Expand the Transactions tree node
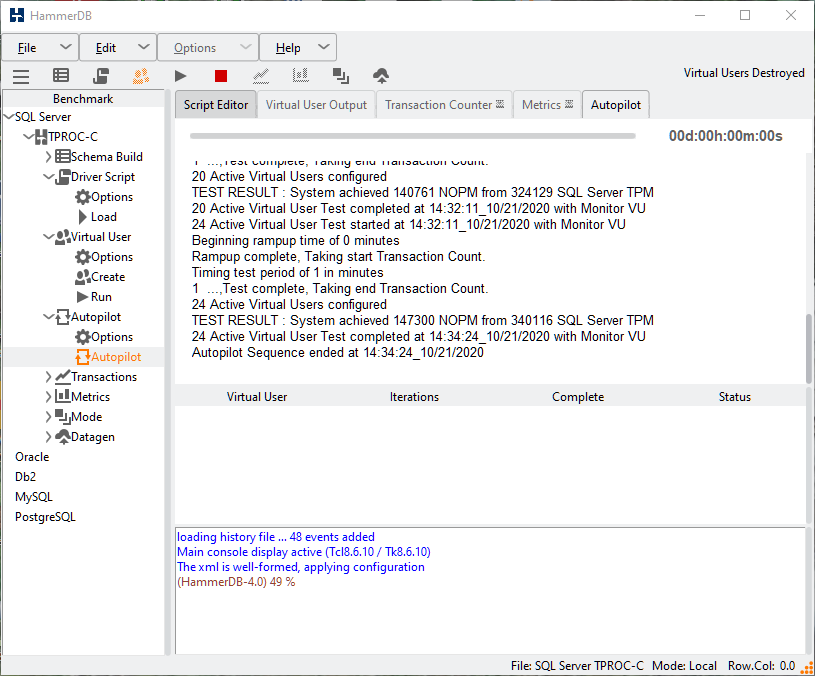The height and width of the screenshot is (676, 815). 48,377
